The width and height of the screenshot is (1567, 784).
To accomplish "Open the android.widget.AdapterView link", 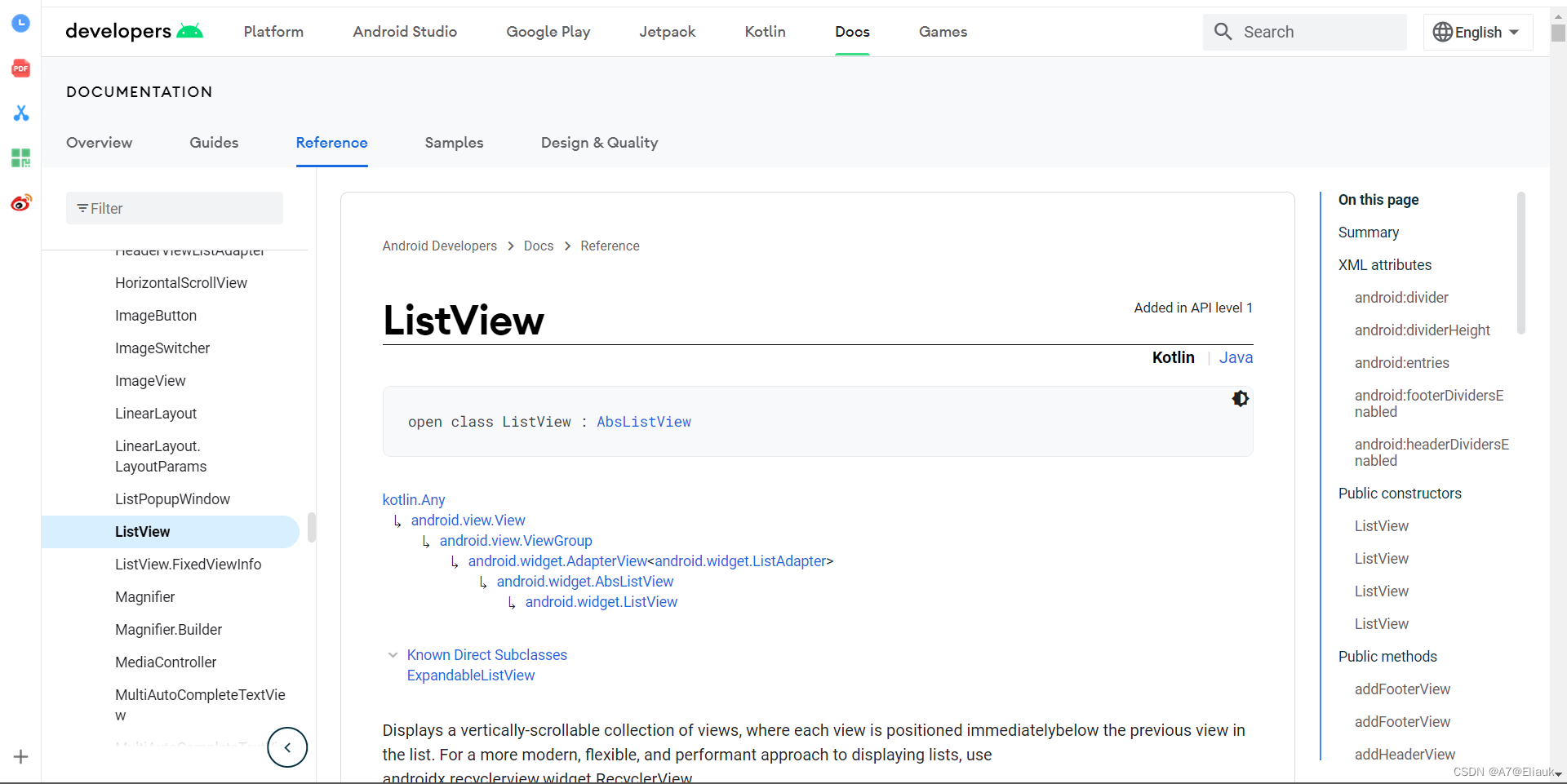I will pos(557,561).
